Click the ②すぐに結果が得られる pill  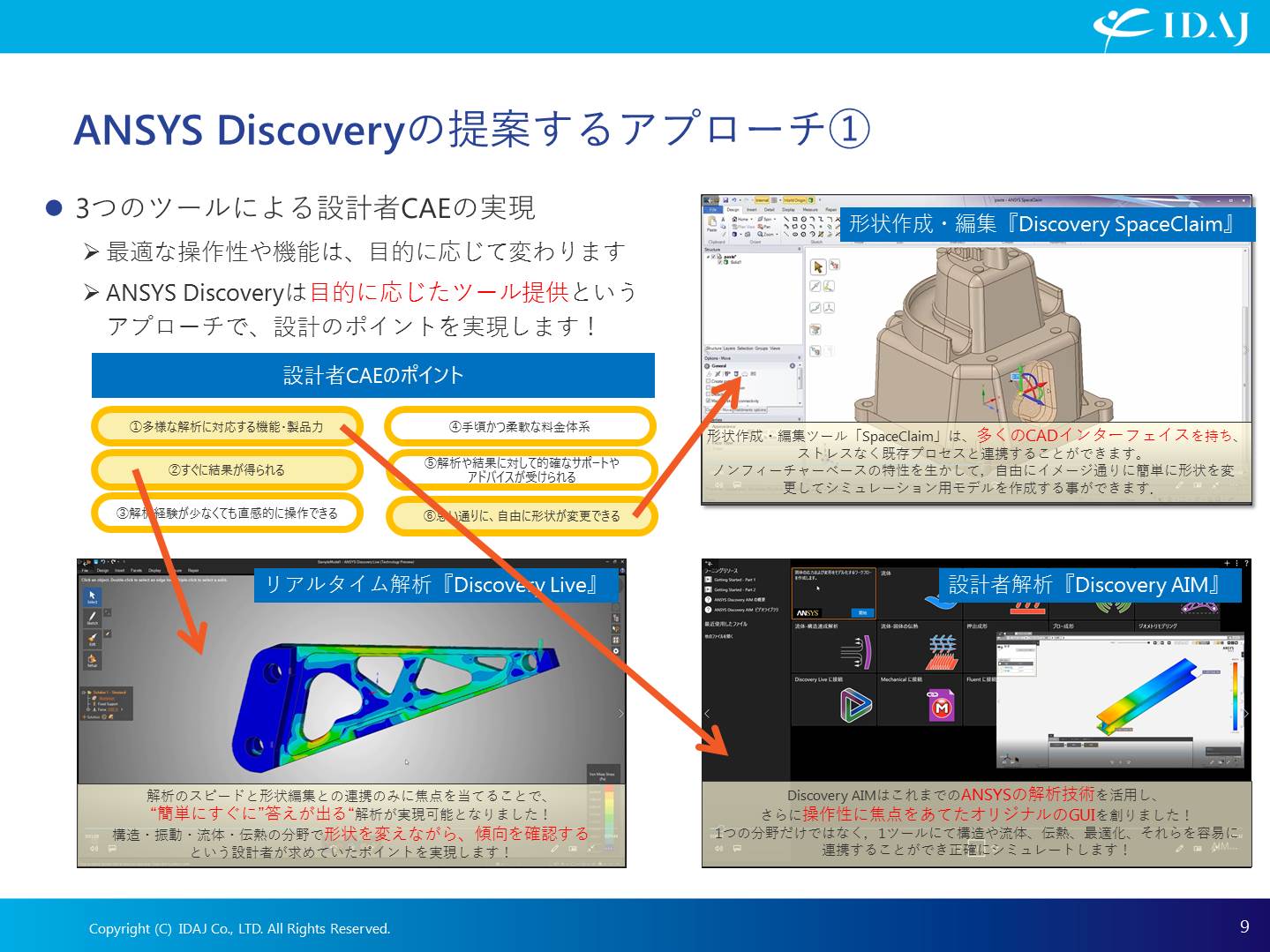coord(227,470)
